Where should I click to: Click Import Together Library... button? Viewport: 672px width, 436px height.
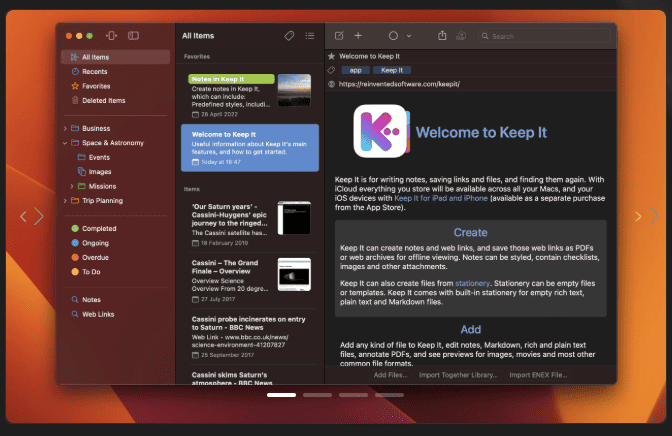(458, 375)
